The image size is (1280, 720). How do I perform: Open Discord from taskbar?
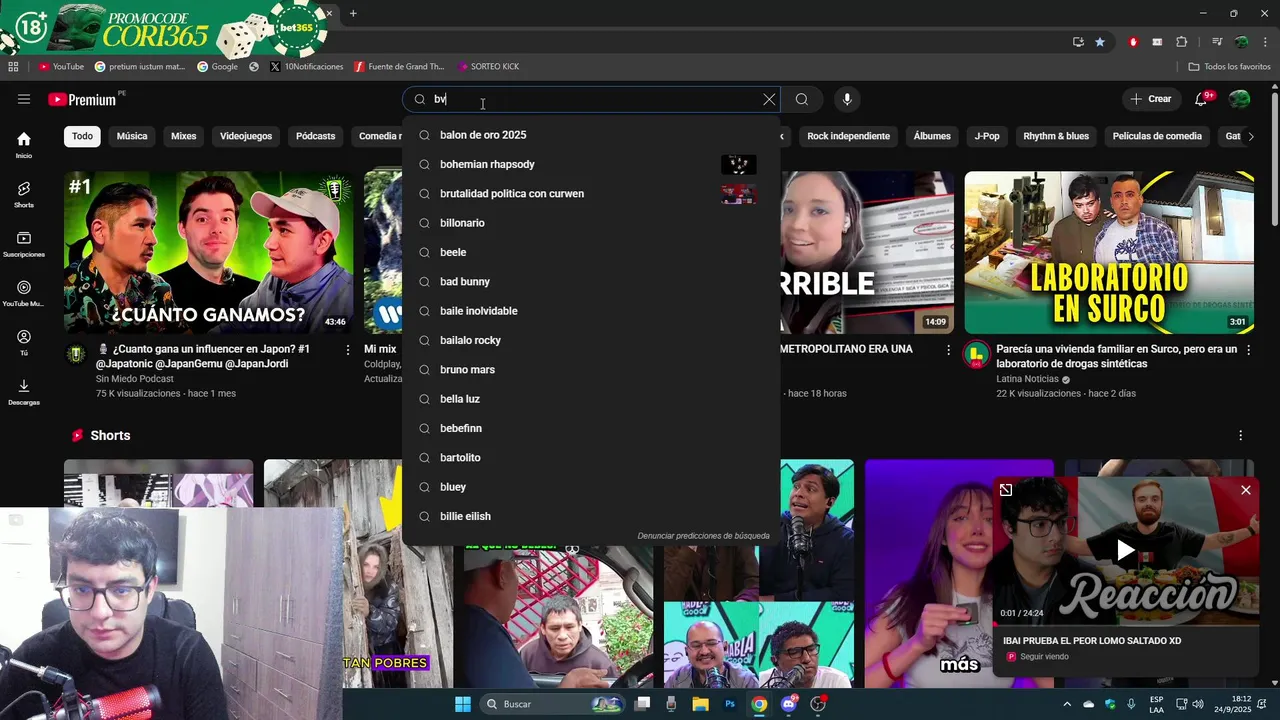tap(789, 704)
